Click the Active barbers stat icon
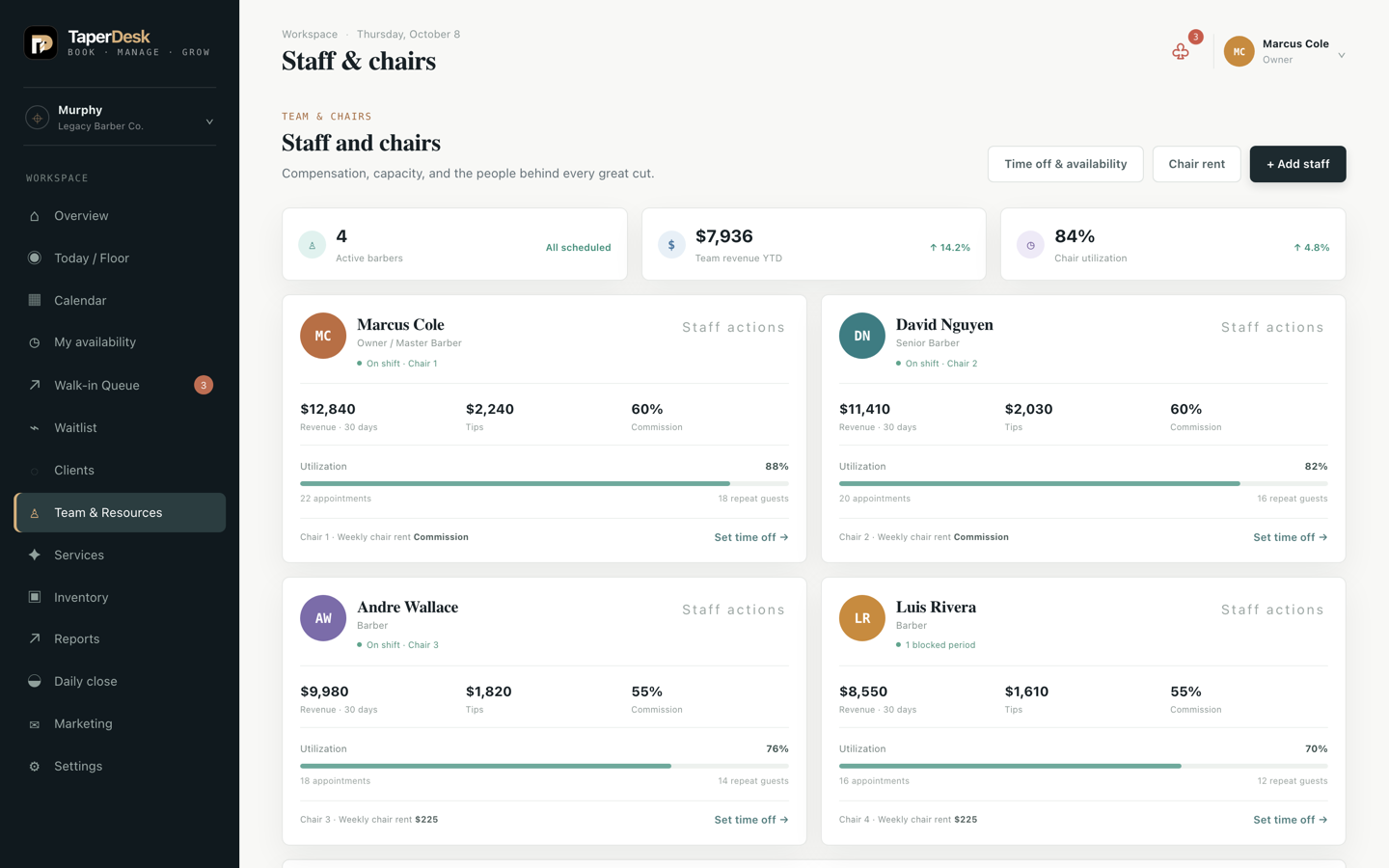 coord(312,245)
